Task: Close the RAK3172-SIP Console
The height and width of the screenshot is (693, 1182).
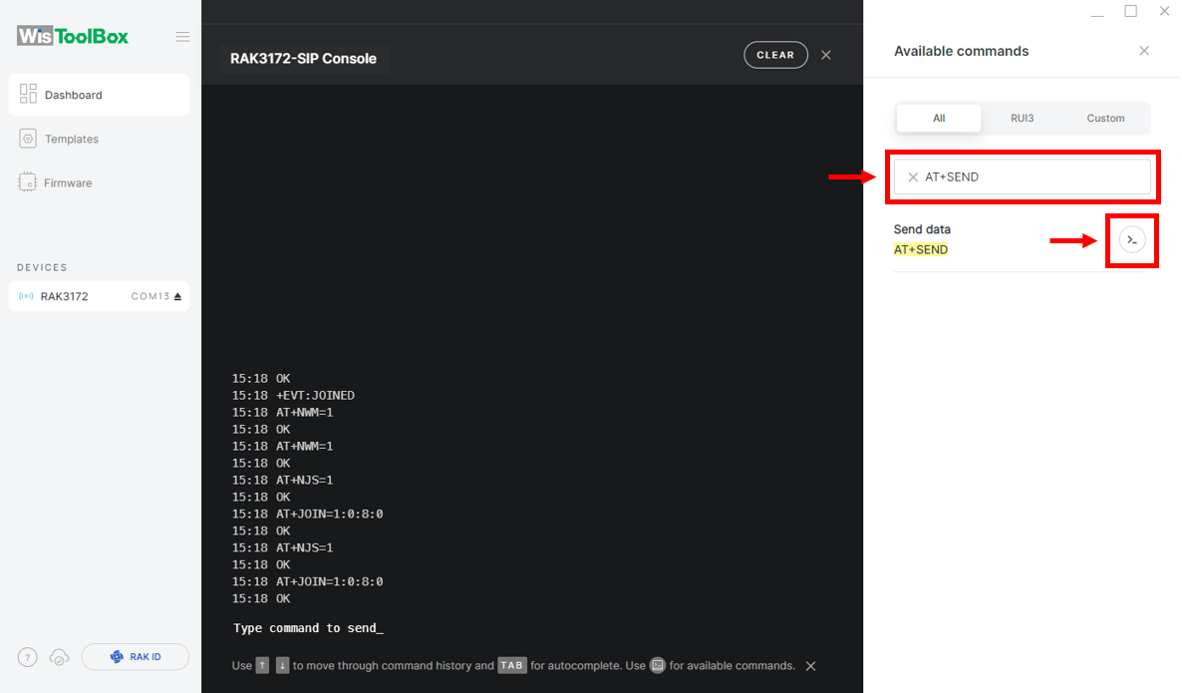Action: click(x=826, y=55)
